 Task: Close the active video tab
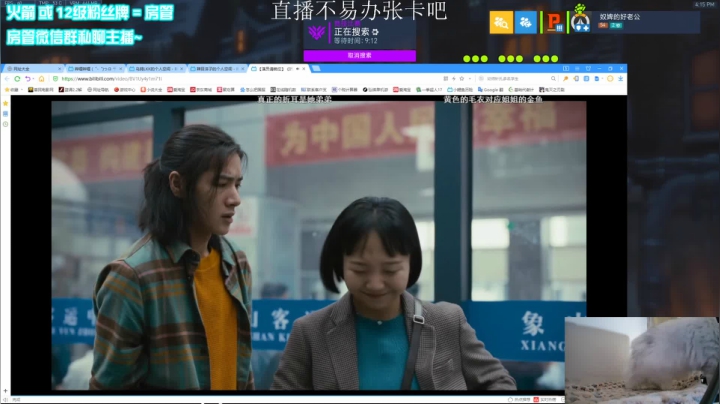304,69
